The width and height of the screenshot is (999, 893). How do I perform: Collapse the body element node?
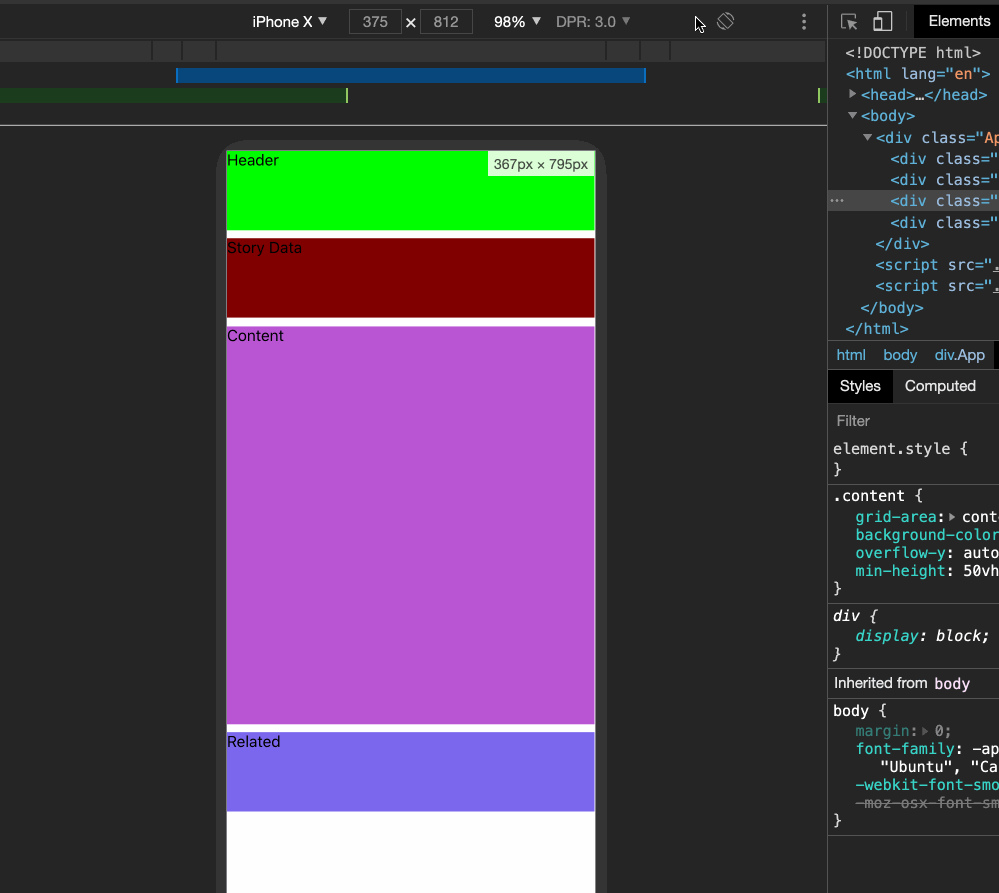[852, 115]
